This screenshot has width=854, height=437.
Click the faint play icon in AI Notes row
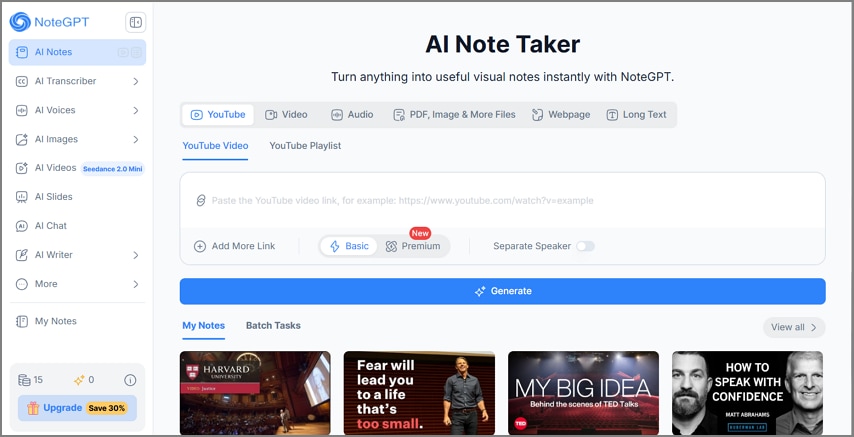[123, 52]
